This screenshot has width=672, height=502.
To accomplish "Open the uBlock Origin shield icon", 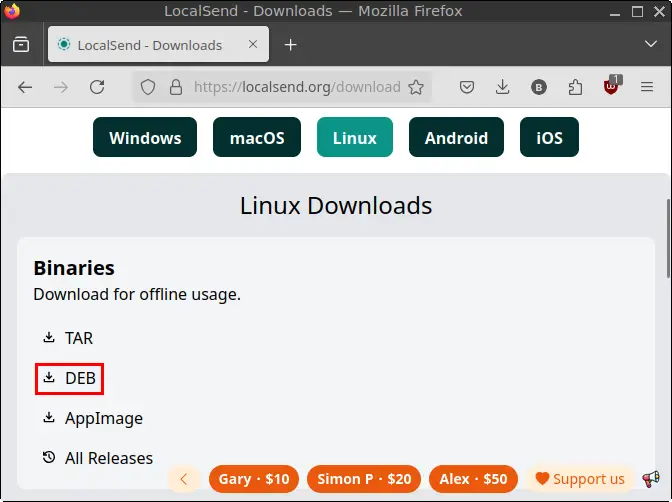I will pos(611,86).
